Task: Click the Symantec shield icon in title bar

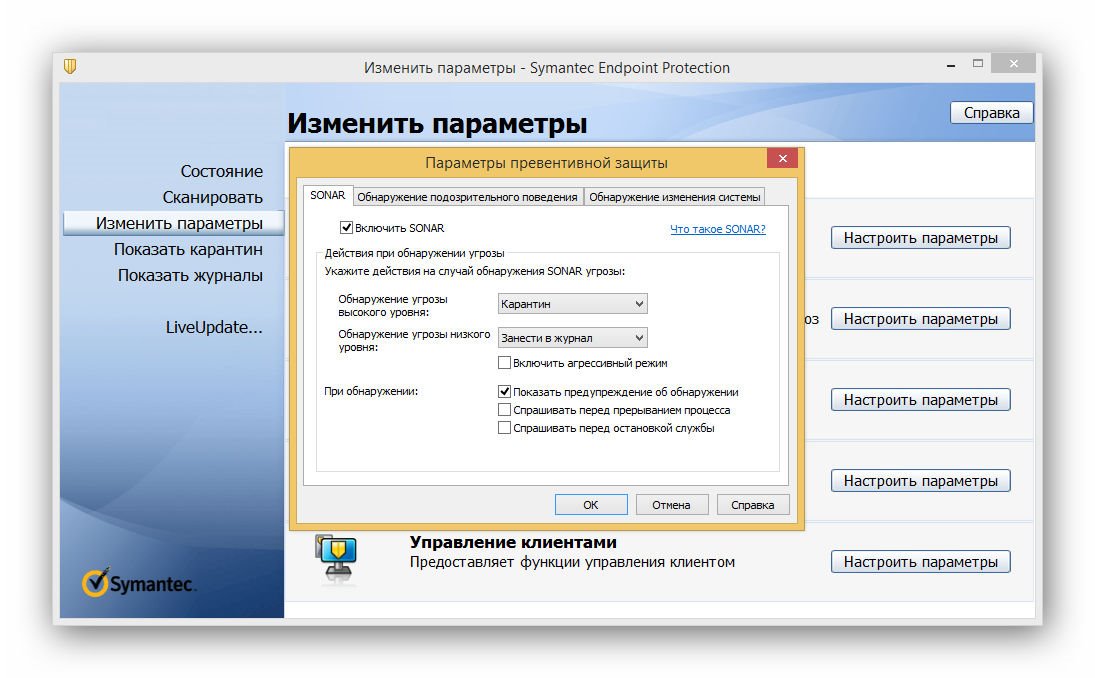Action: tap(70, 67)
